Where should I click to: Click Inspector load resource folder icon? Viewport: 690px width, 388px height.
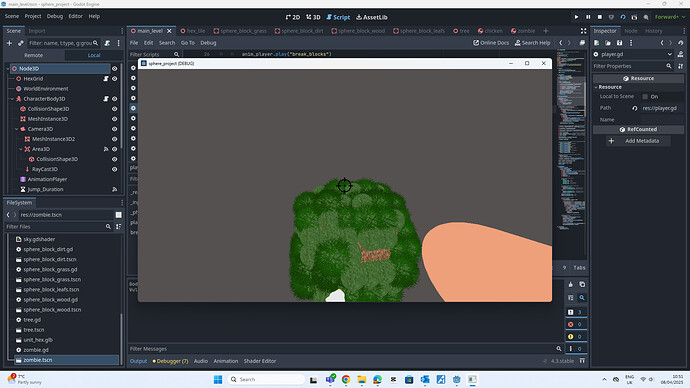[608, 43]
